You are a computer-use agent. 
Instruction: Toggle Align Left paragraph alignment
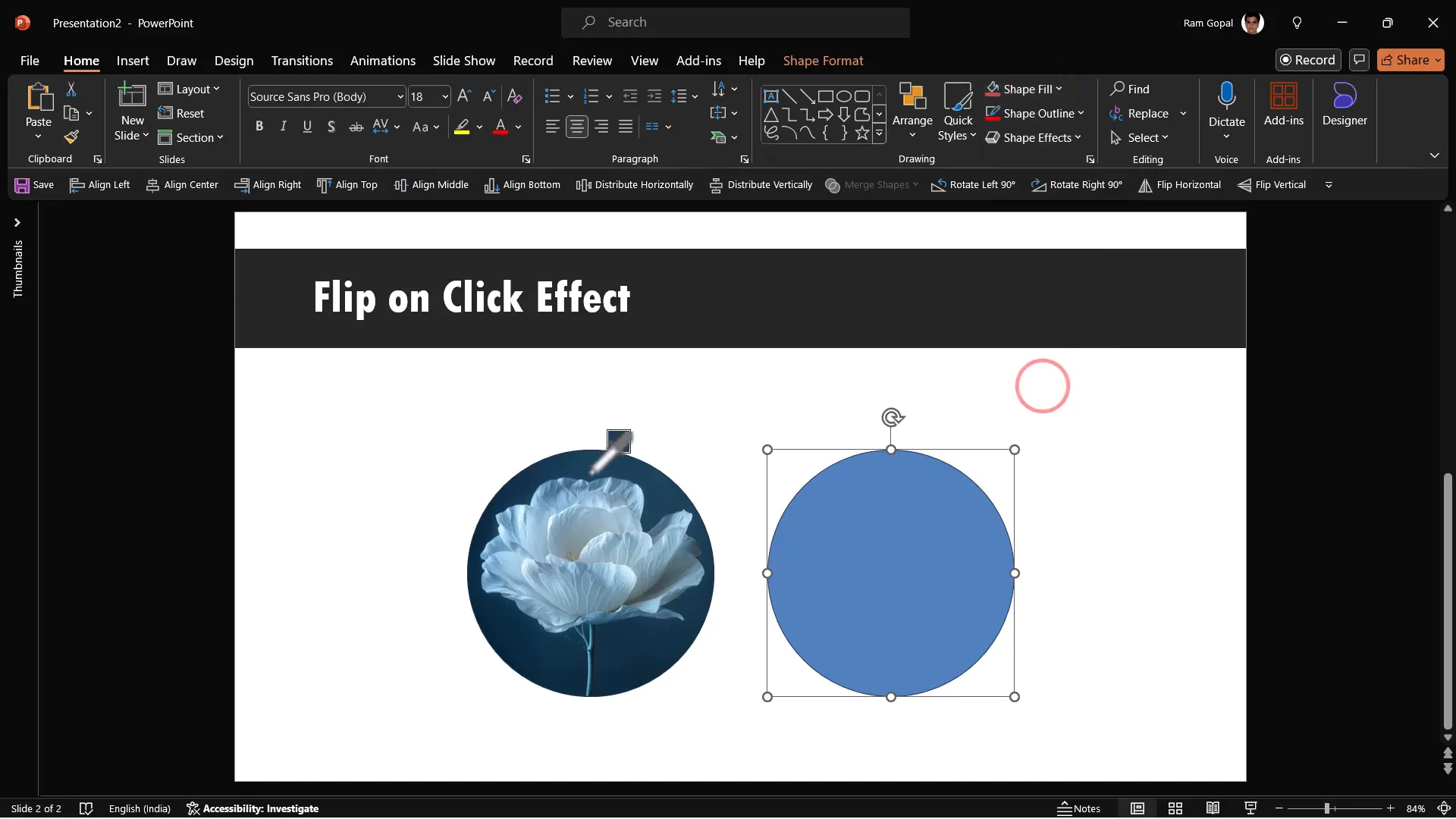click(x=553, y=127)
